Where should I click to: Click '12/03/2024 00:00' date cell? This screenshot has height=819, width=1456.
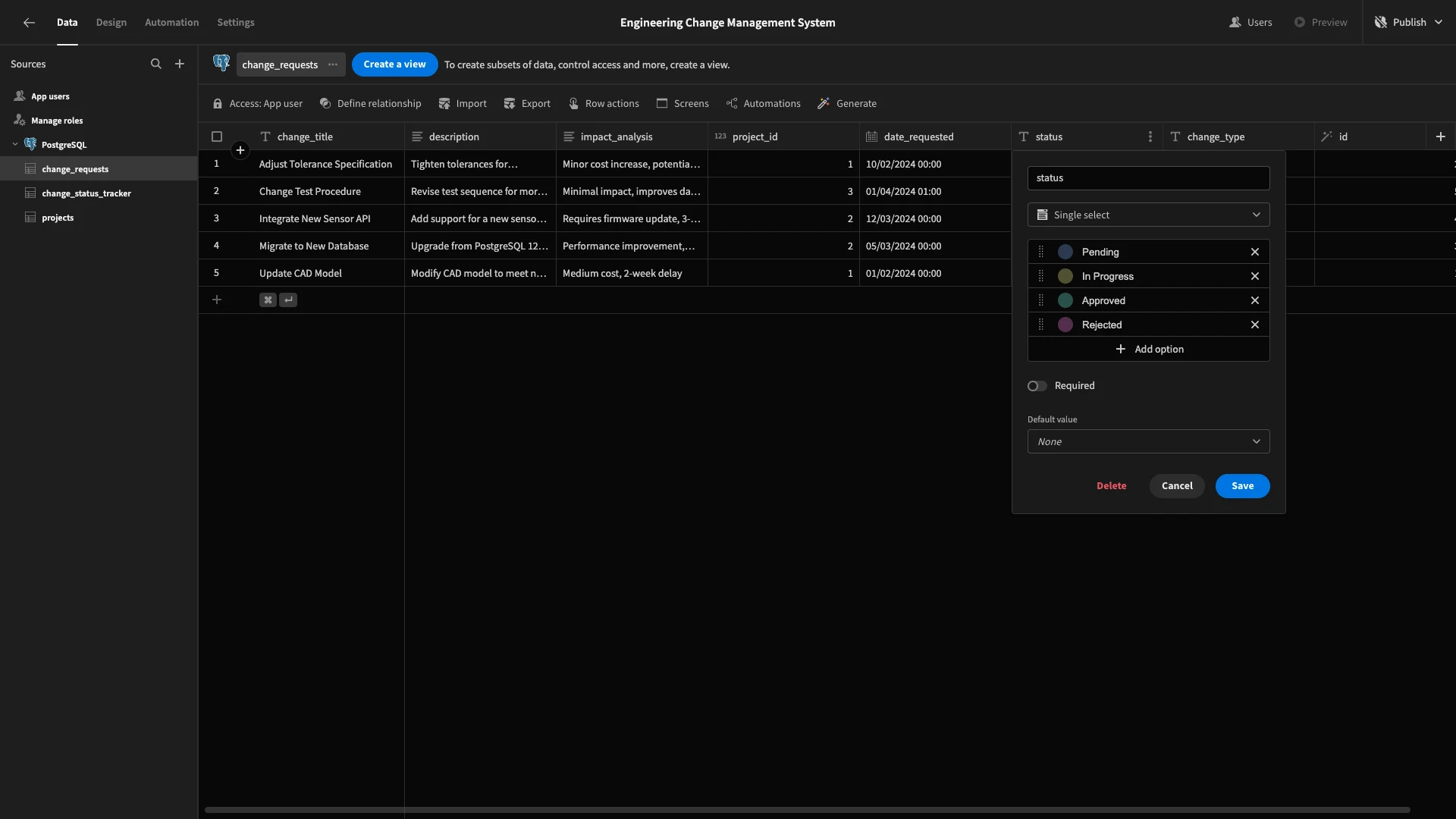[x=935, y=218]
